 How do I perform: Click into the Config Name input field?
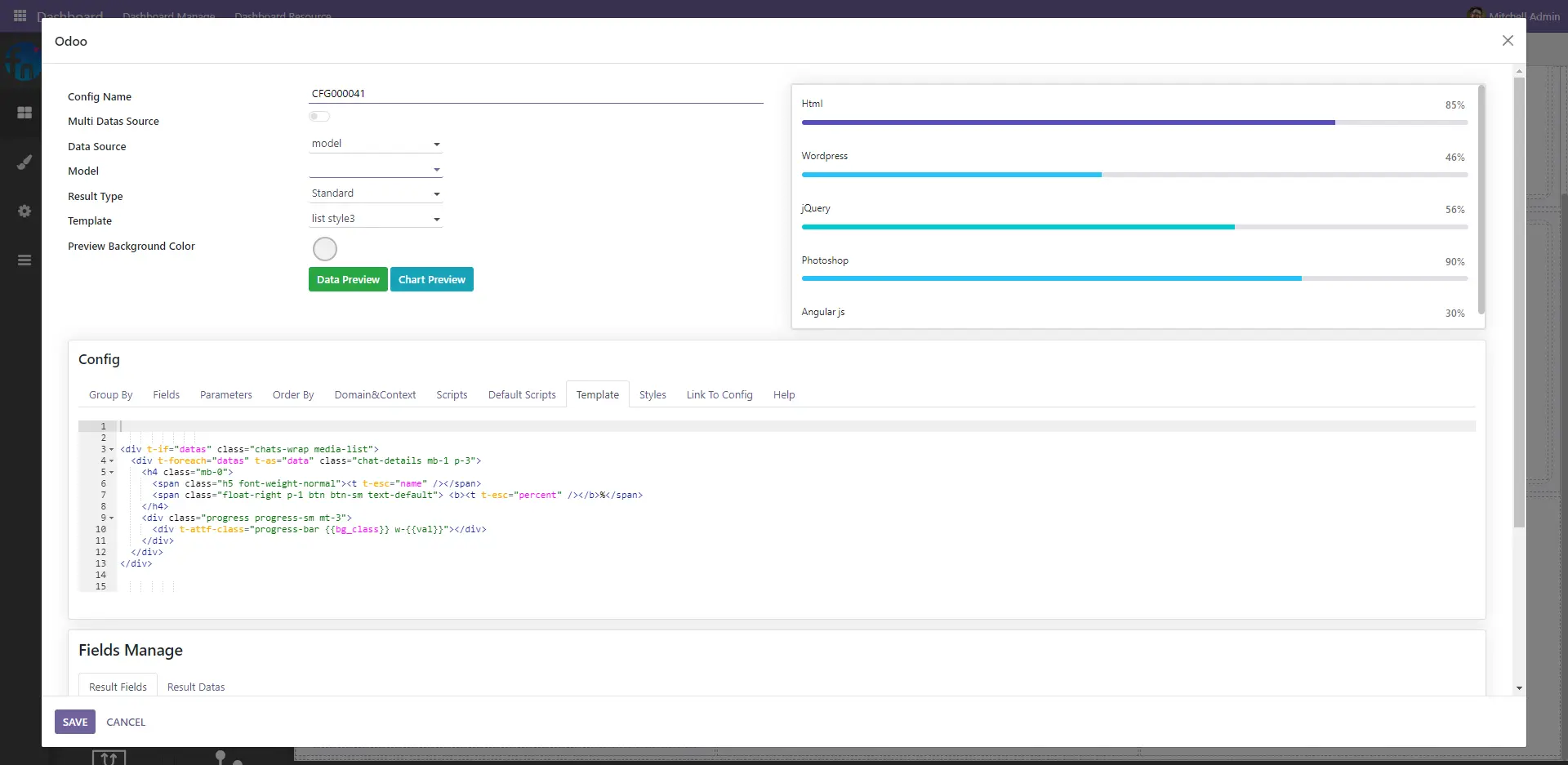[x=535, y=94]
